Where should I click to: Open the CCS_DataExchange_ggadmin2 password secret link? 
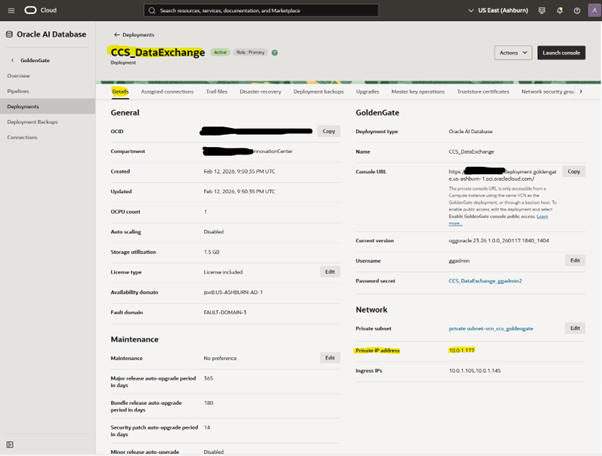(485, 281)
